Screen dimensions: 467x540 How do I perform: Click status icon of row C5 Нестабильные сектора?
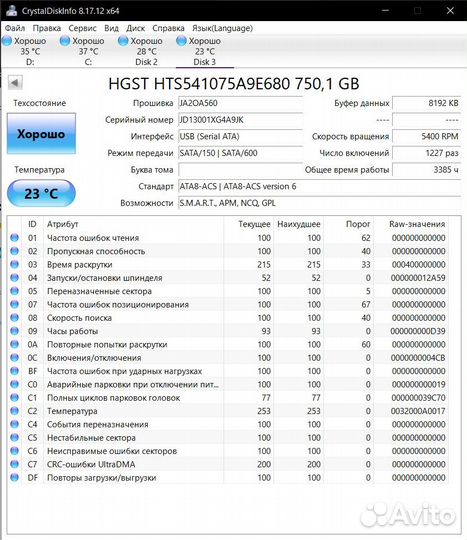click(x=14, y=437)
